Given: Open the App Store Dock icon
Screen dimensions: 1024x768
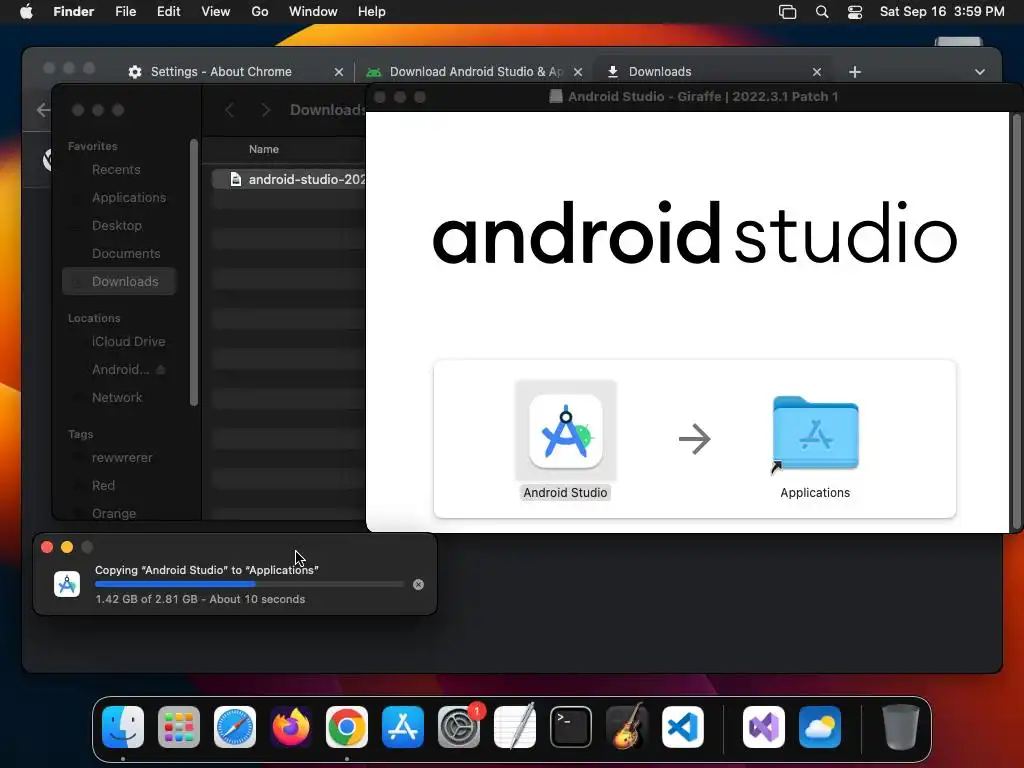Looking at the screenshot, I should (x=403, y=727).
